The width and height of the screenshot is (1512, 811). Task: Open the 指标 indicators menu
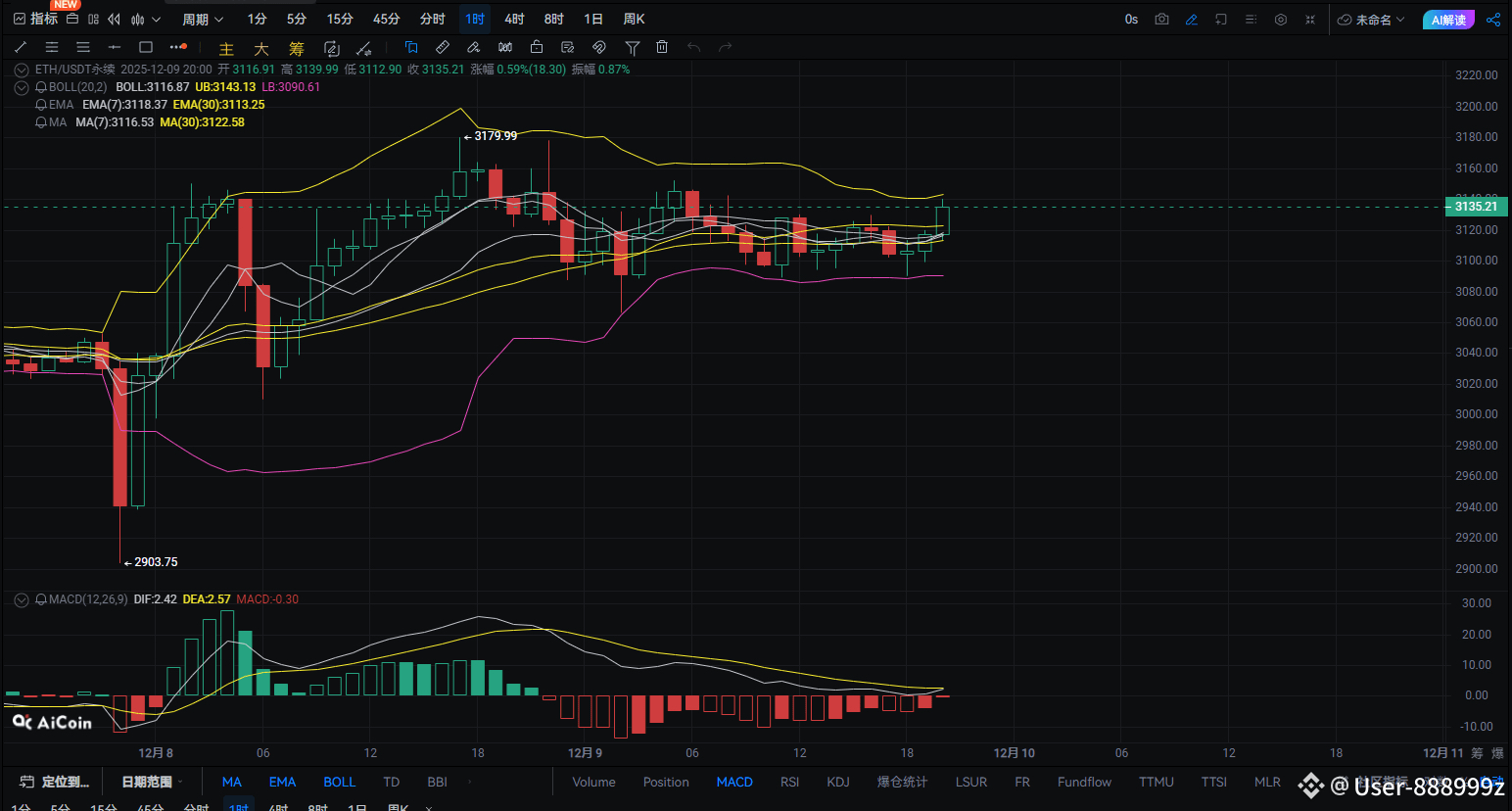coord(35,19)
